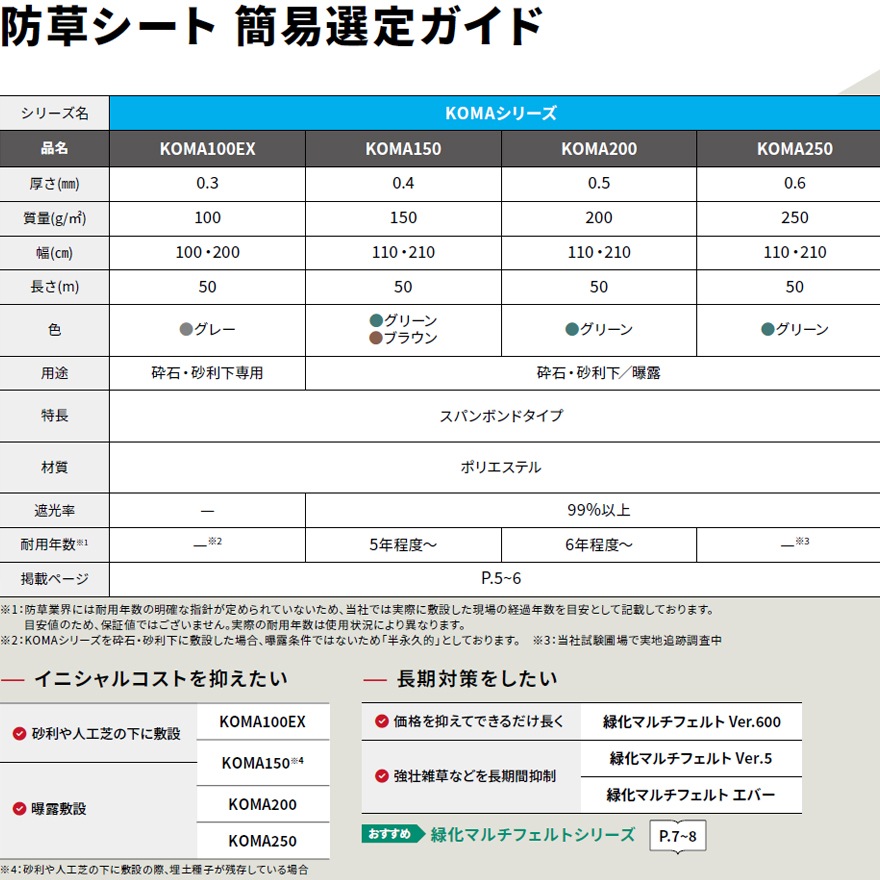The image size is (880, 880).
Task: Click the check icon beside 砂利や人工芝の下に敷設
Action: click(19, 733)
